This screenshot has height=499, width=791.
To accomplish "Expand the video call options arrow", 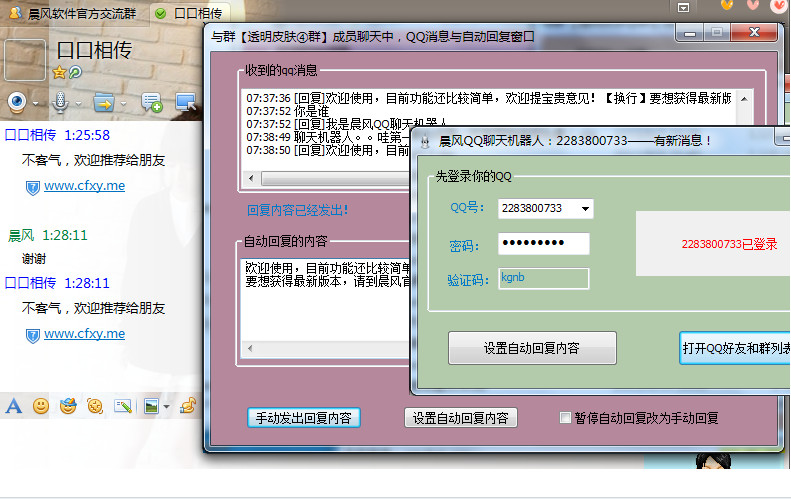I will pyautogui.click(x=35, y=104).
